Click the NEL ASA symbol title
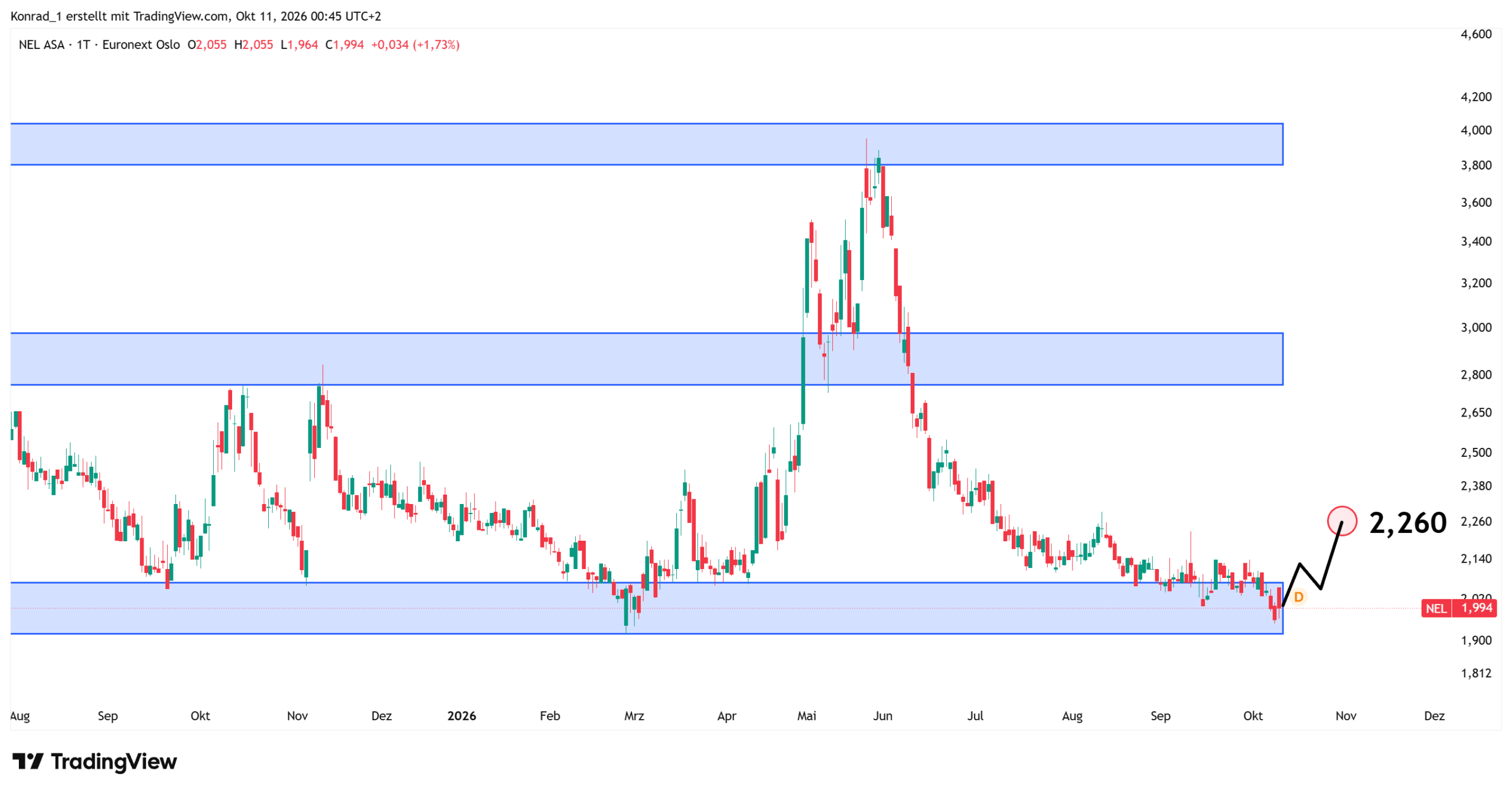1512x793 pixels. pyautogui.click(x=41, y=45)
